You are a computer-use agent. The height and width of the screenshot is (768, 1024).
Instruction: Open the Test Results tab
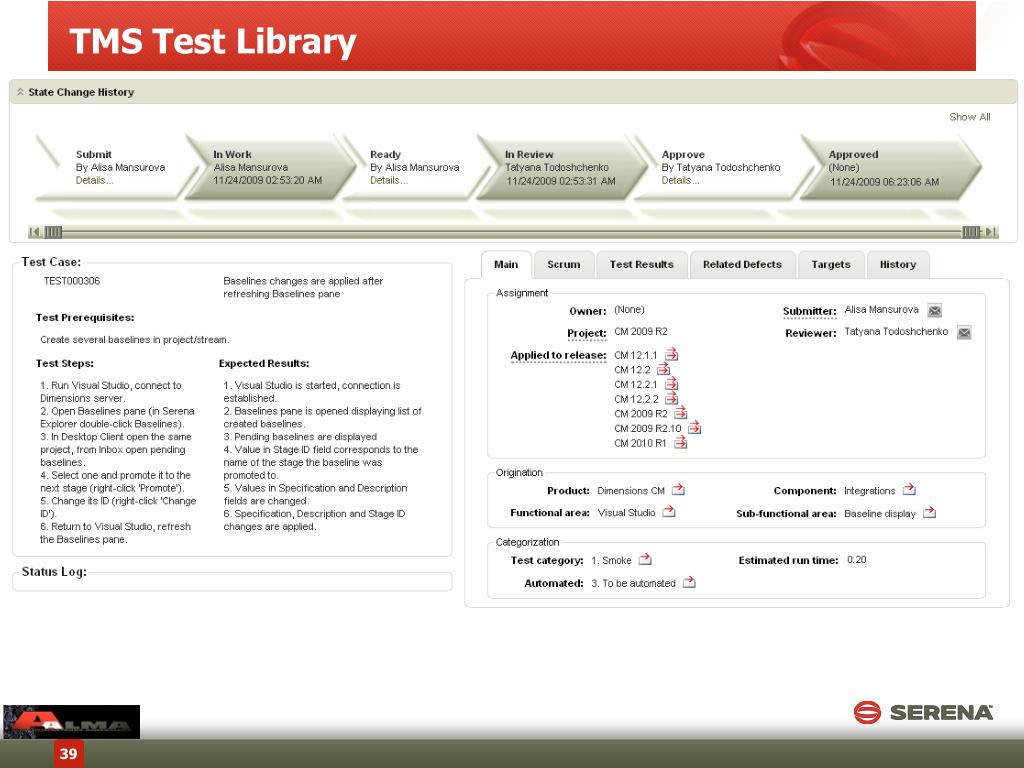pos(642,264)
